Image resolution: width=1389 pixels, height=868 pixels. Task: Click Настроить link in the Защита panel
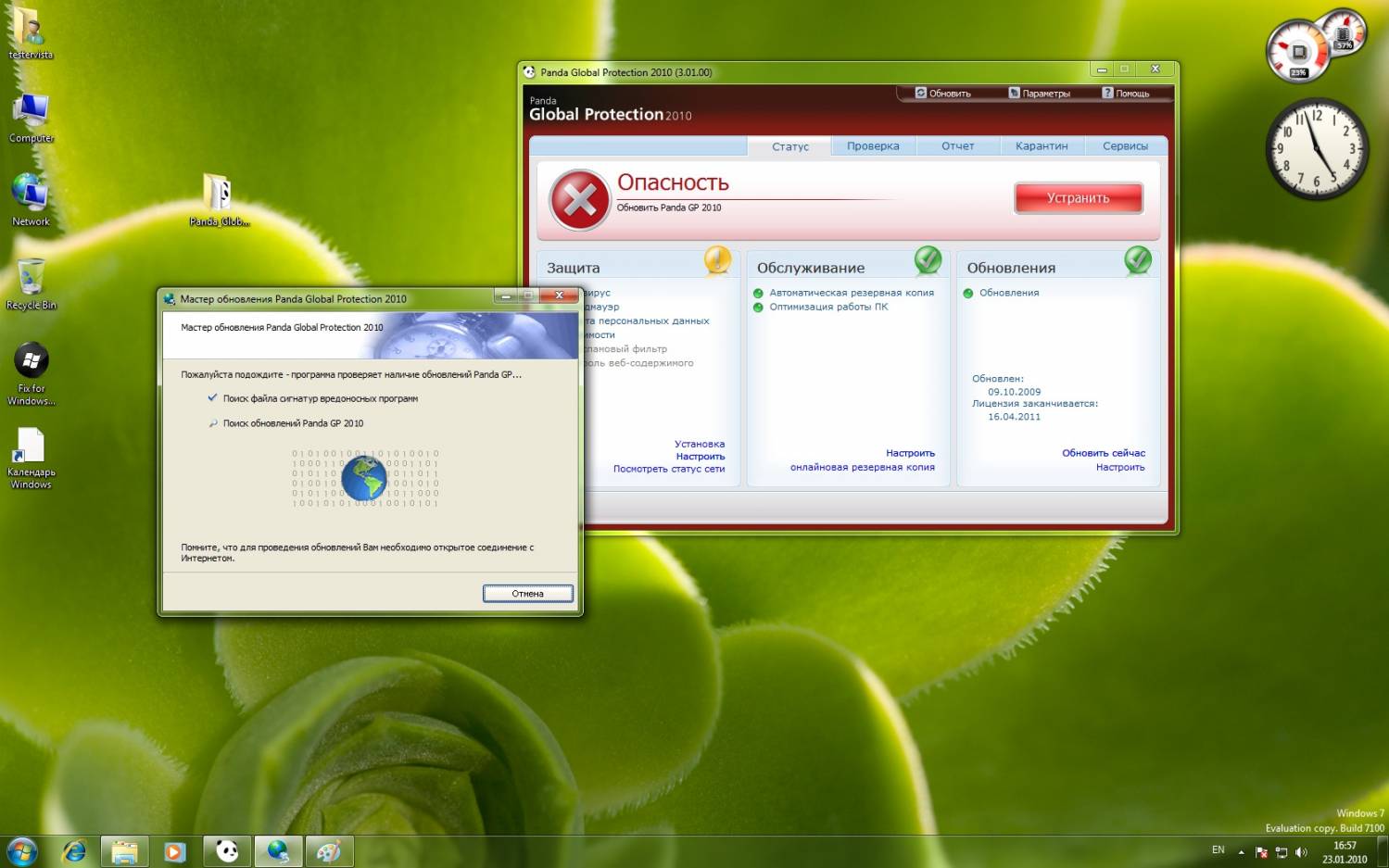[701, 457]
